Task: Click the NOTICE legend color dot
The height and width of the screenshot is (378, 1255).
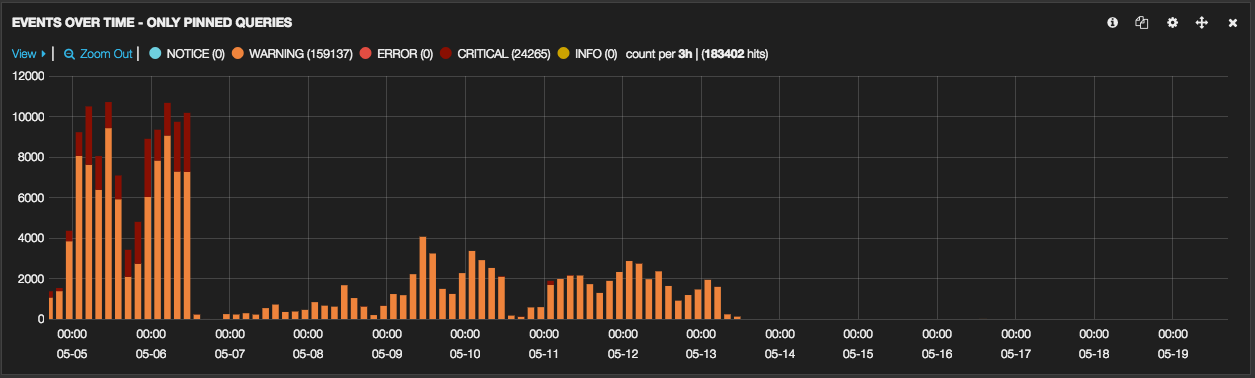Action: [x=155, y=54]
